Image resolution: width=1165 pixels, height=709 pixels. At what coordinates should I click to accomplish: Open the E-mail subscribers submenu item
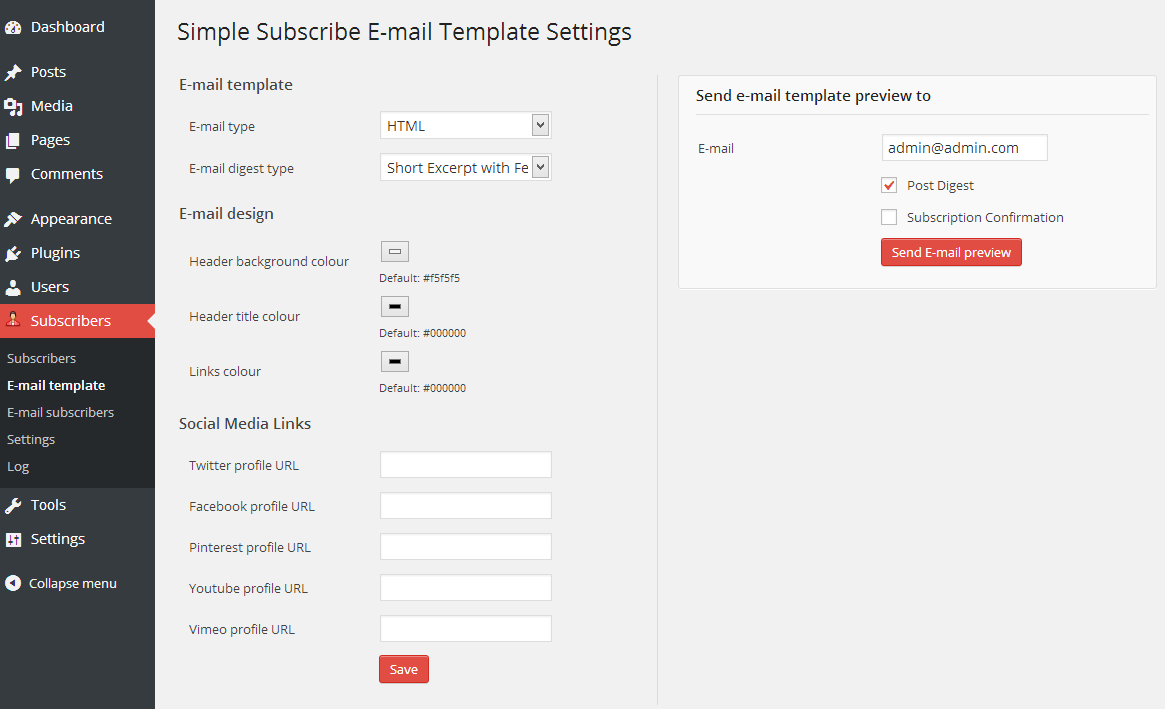[x=60, y=412]
